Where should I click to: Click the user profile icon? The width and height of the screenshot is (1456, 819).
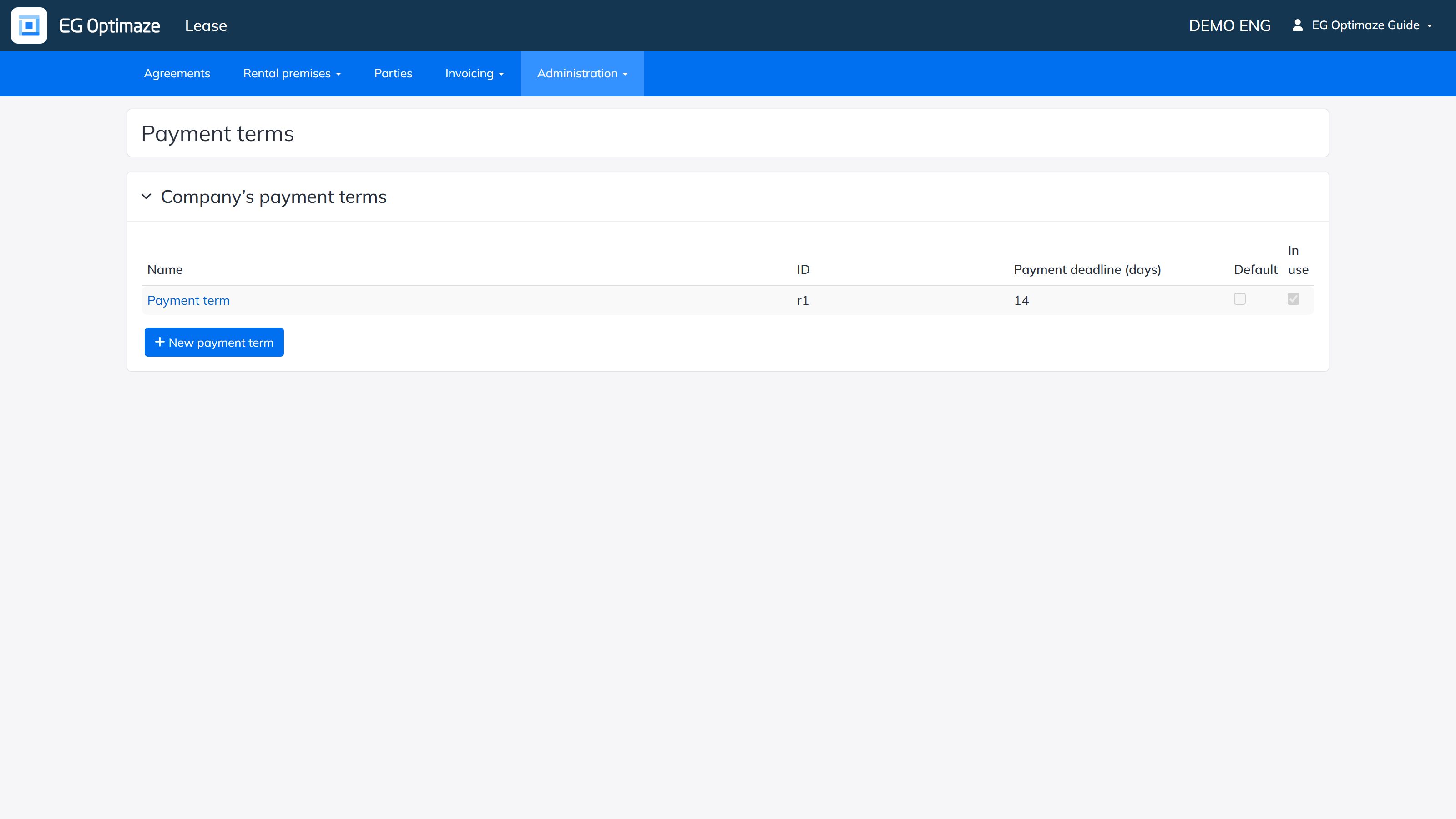(x=1298, y=25)
